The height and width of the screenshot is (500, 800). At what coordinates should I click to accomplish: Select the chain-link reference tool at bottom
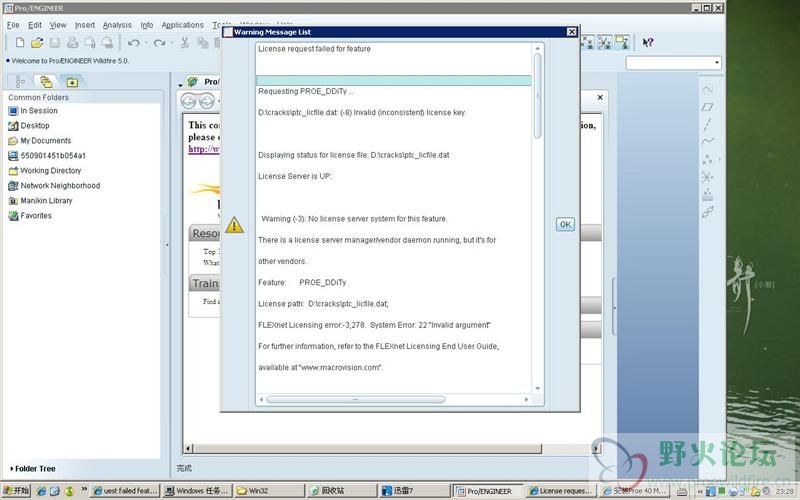point(707,212)
